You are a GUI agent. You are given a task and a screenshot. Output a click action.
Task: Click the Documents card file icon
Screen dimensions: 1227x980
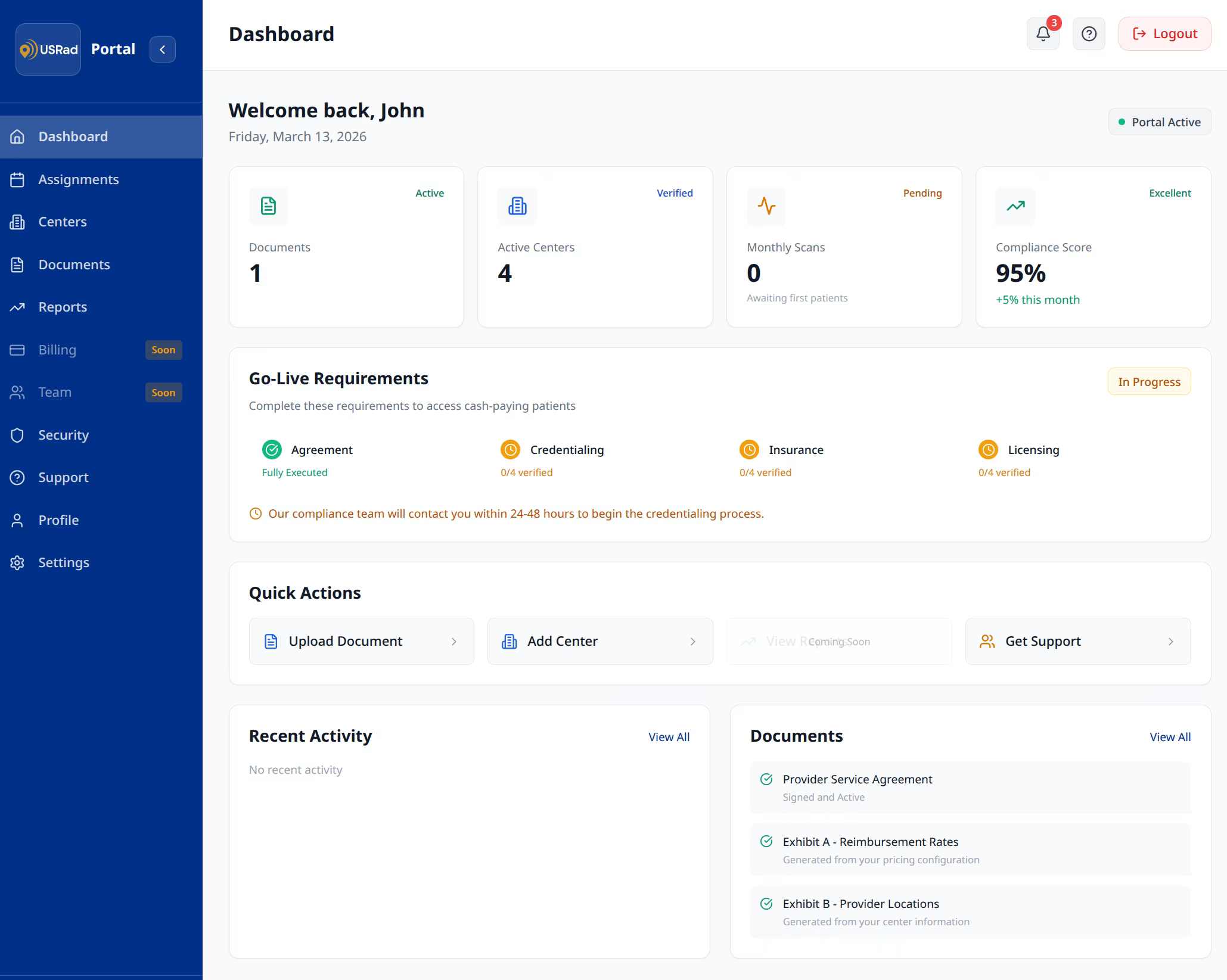(x=268, y=206)
